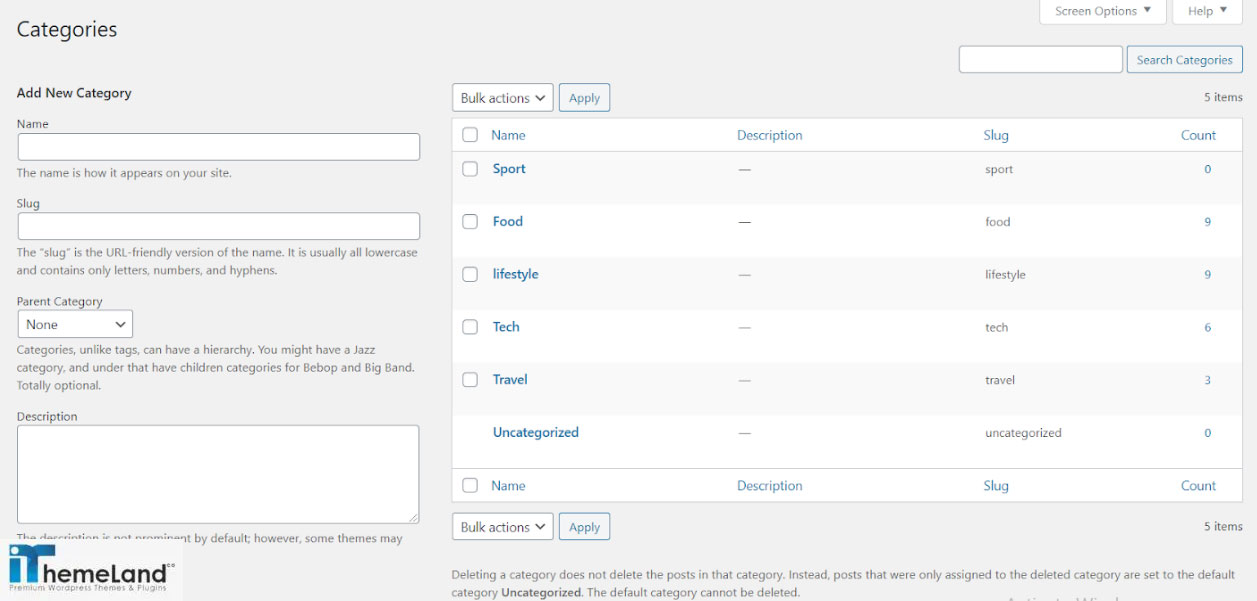1257x601 pixels.
Task: Expand the Help panel
Action: [x=1208, y=11]
